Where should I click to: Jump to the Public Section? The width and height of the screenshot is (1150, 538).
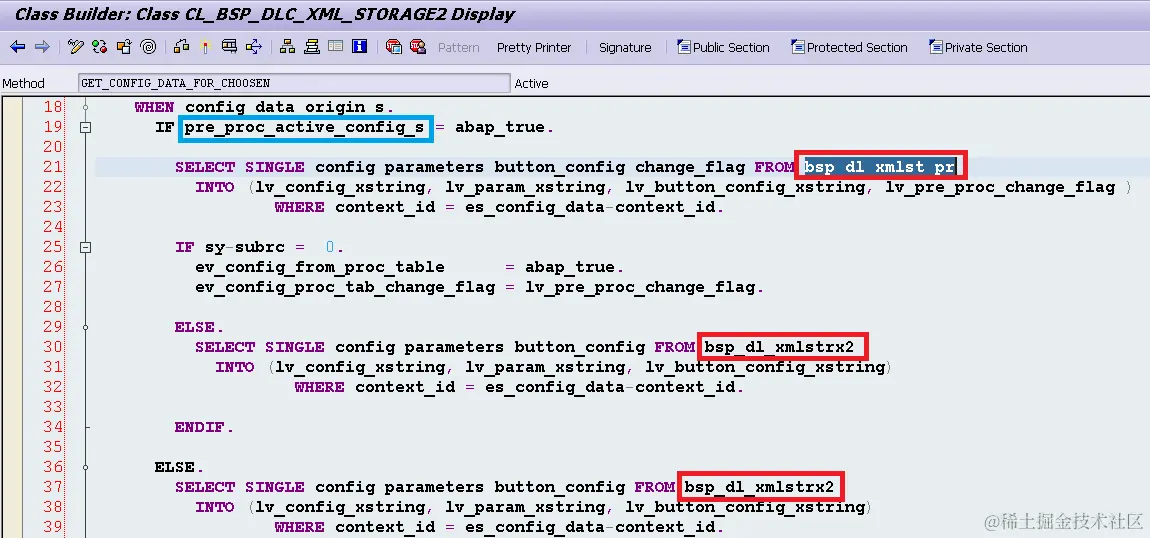[723, 48]
